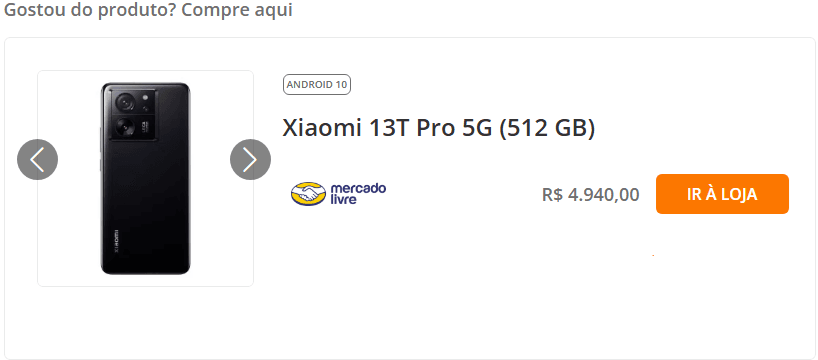
Task: Click the Xiaomi logo on phone back
Action: click(116, 241)
